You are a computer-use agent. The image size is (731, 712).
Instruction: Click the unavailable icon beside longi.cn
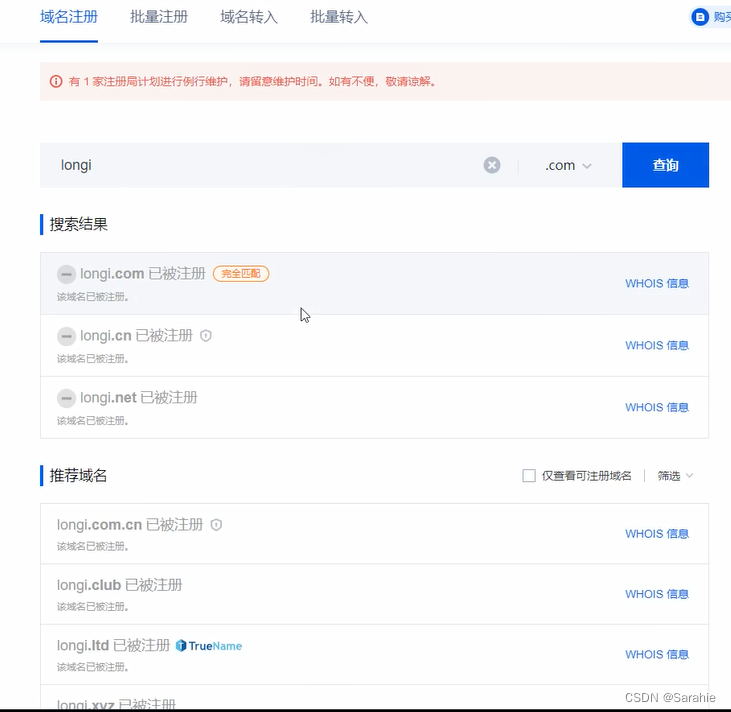[66, 336]
